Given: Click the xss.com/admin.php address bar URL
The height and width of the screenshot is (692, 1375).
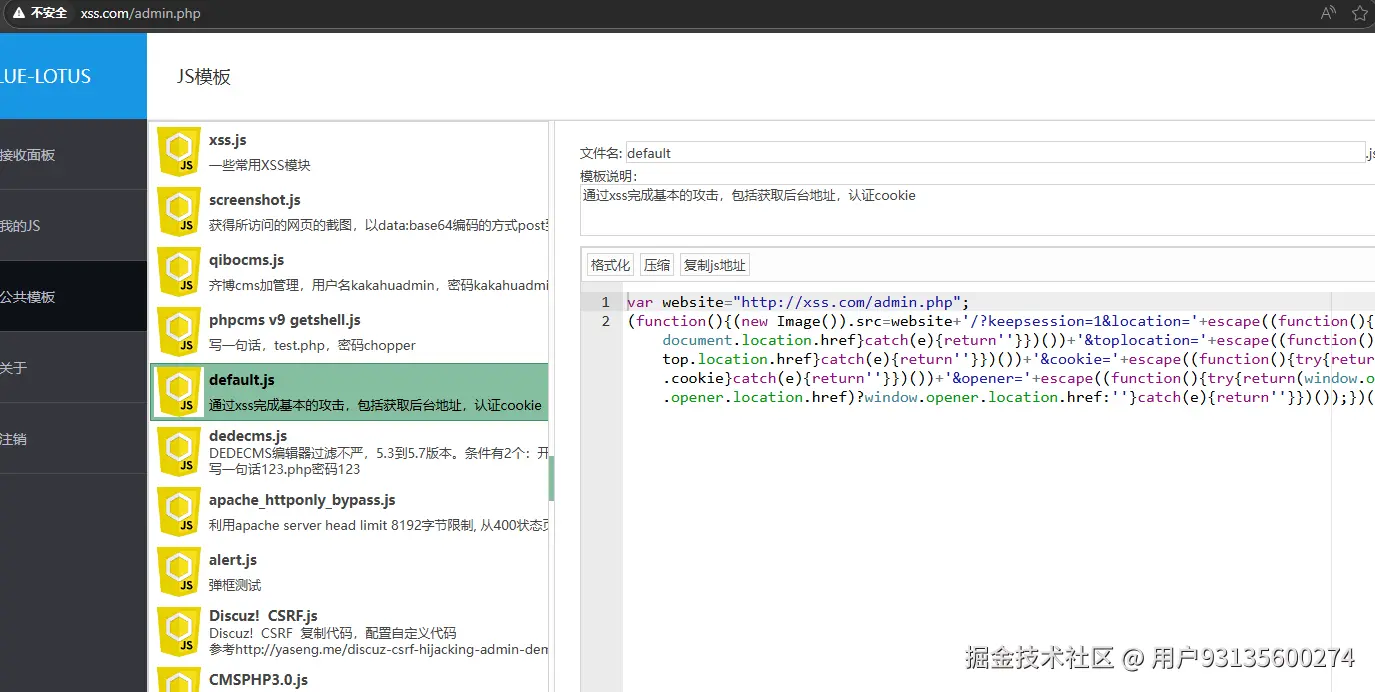Looking at the screenshot, I should [140, 13].
